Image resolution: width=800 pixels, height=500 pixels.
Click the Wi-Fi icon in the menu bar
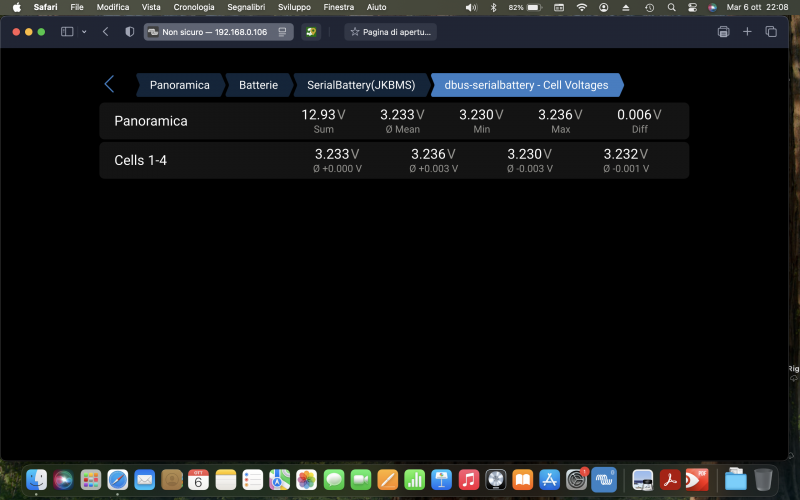click(582, 7)
